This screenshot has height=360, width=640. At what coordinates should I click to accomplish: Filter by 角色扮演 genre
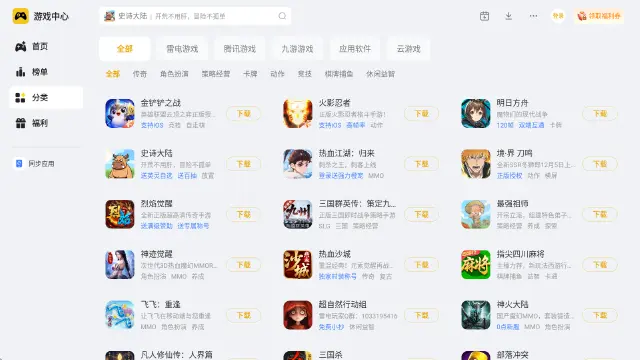click(x=174, y=74)
